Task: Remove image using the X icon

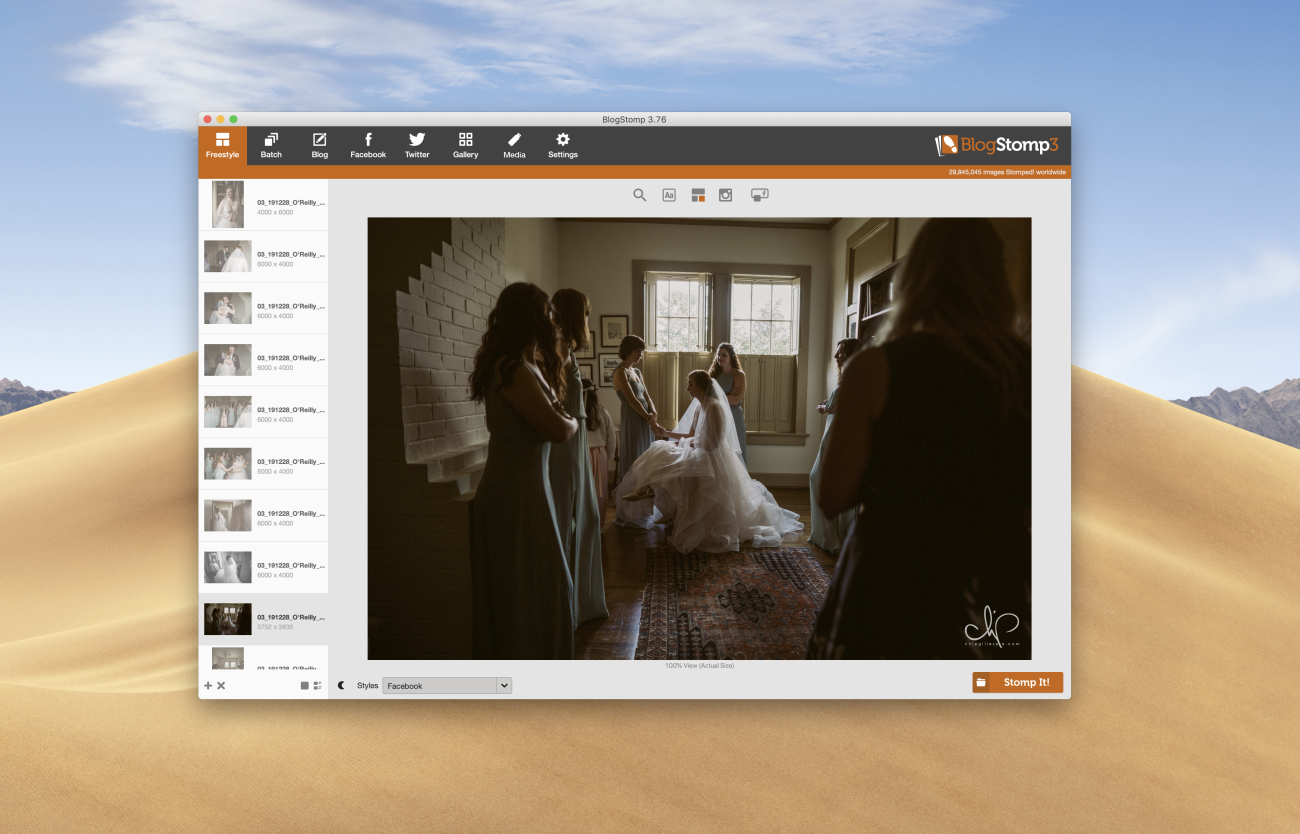Action: pyautogui.click(x=221, y=686)
